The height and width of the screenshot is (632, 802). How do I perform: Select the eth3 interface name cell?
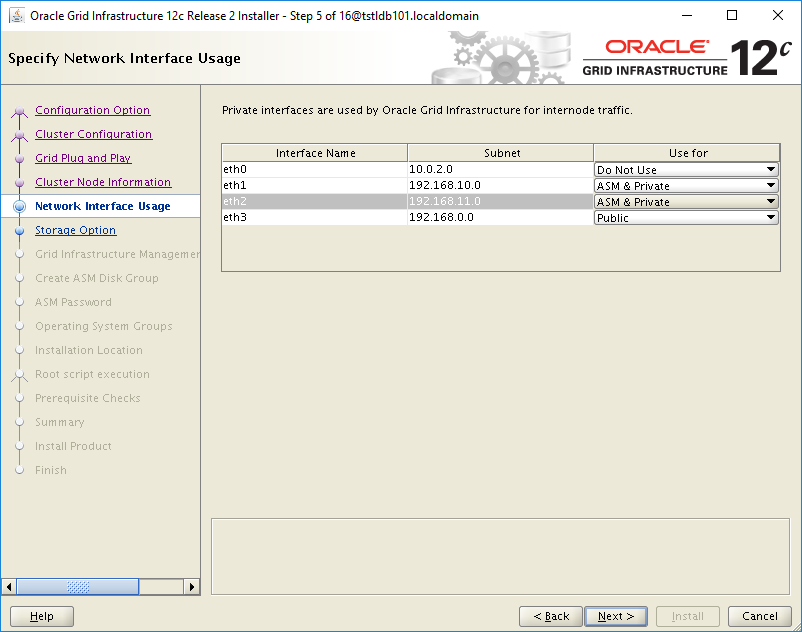click(315, 217)
